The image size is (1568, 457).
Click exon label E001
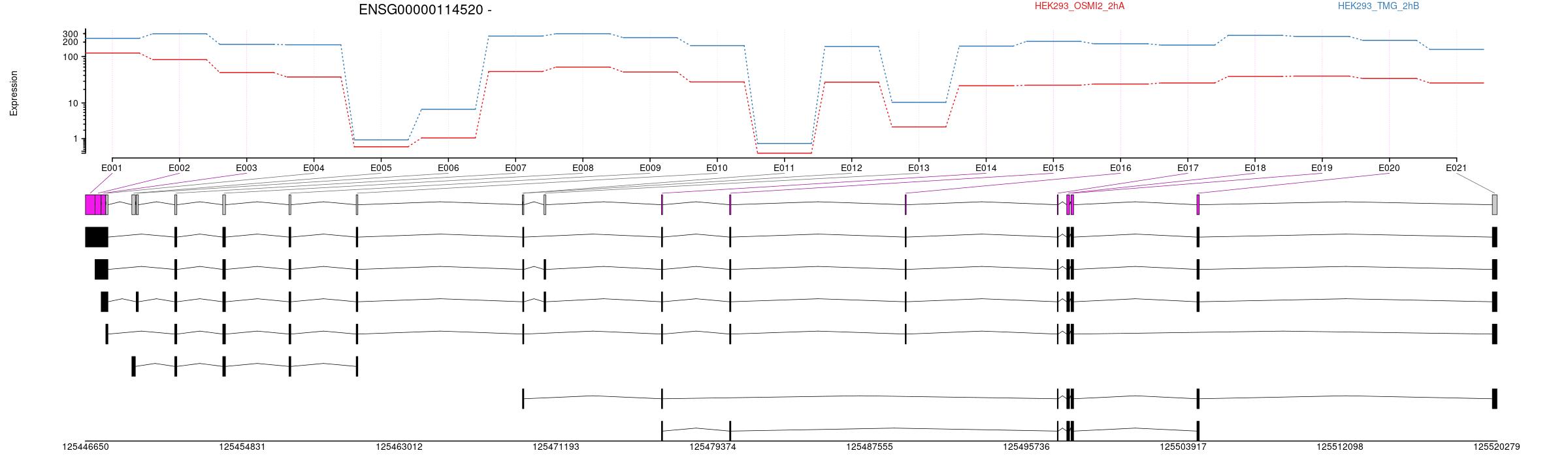112,168
